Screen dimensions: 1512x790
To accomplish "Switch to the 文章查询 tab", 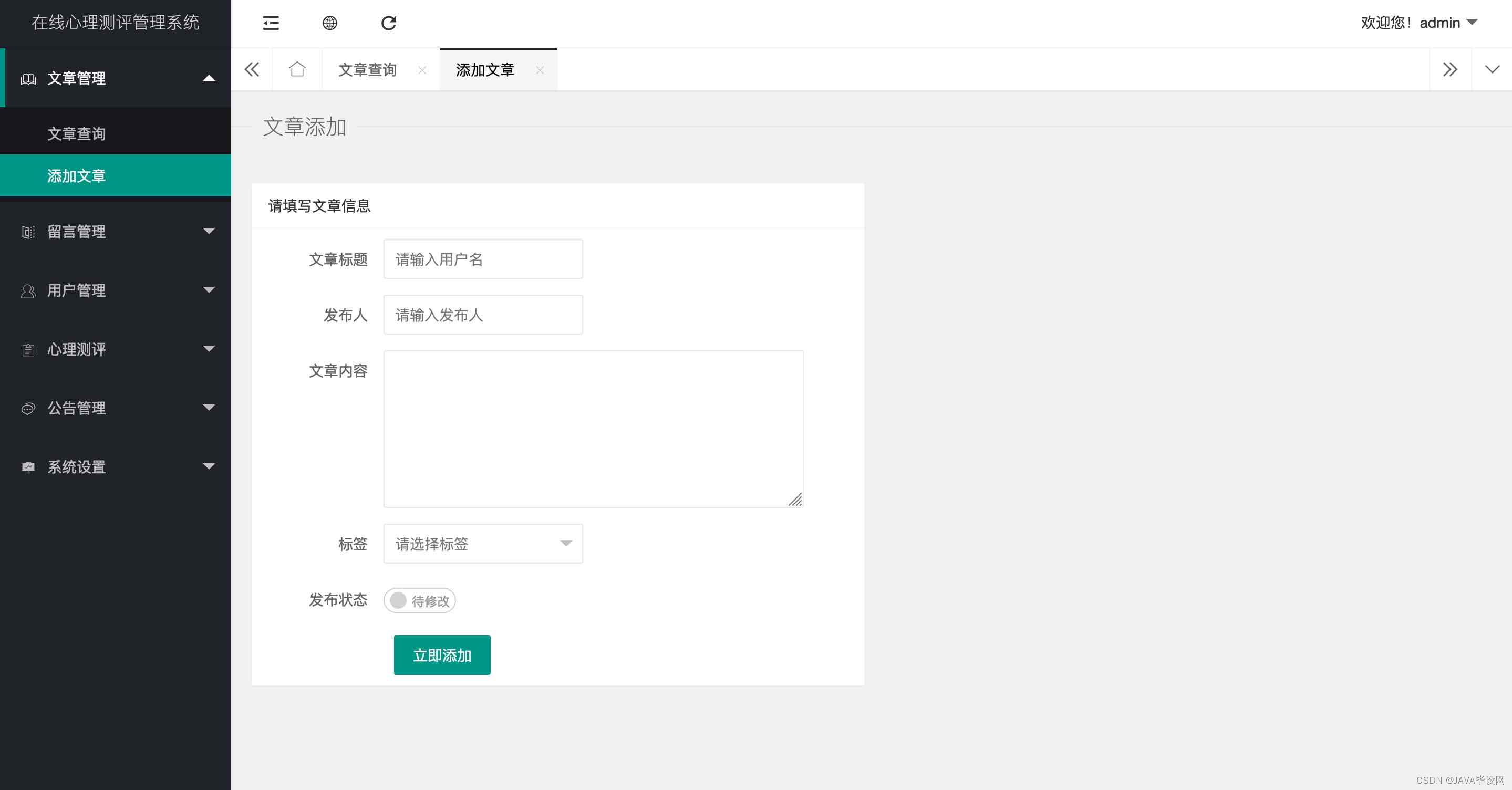I will 368,70.
